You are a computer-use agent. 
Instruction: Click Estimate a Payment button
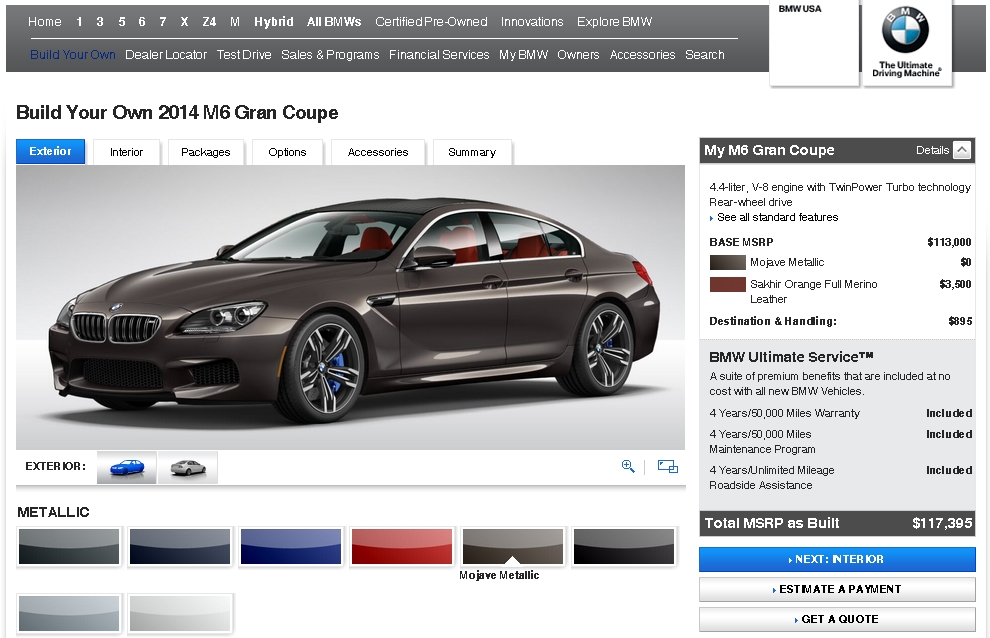point(837,589)
